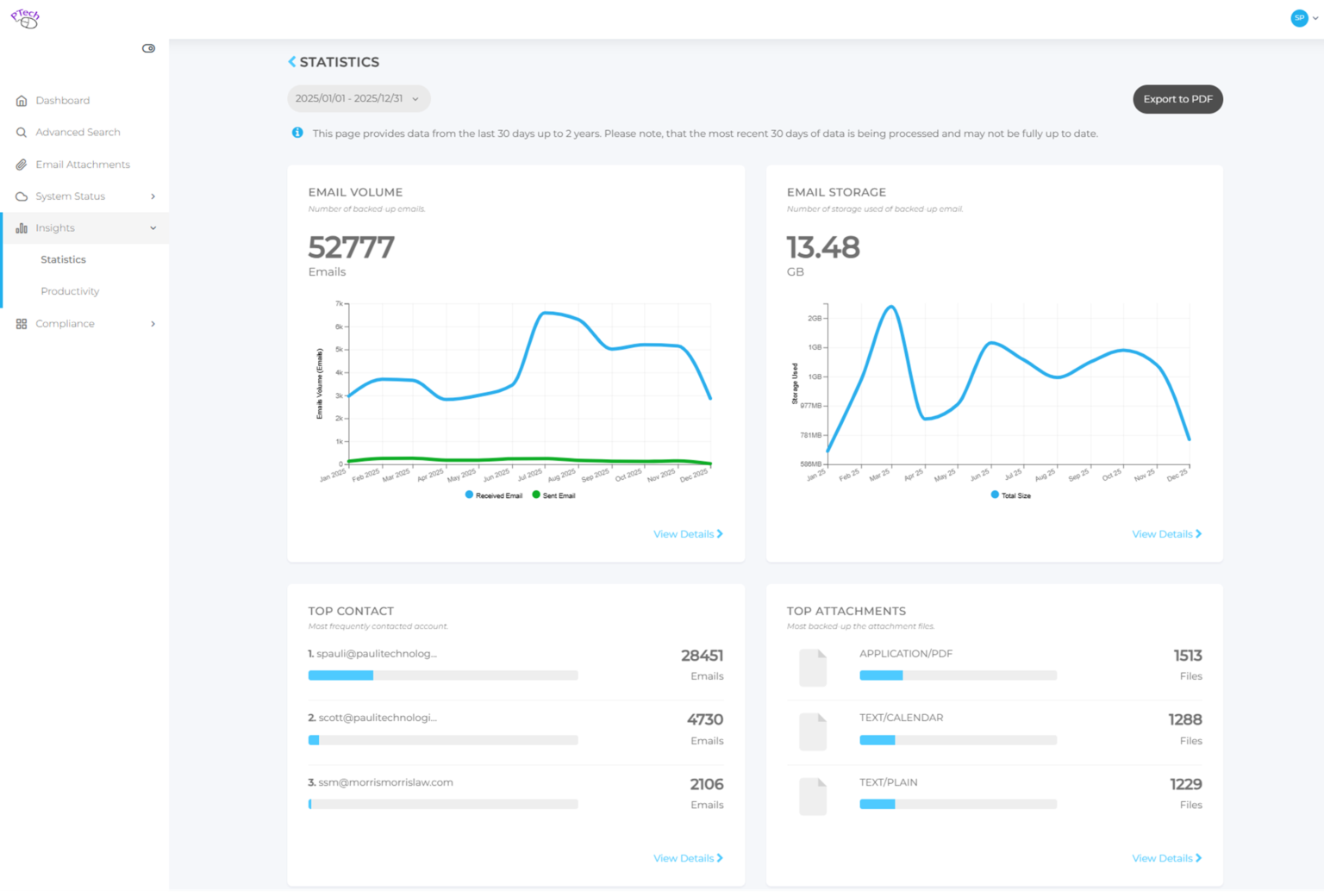Image resolution: width=1324 pixels, height=896 pixels.
Task: Open View Details for Email Volume
Action: click(x=687, y=534)
